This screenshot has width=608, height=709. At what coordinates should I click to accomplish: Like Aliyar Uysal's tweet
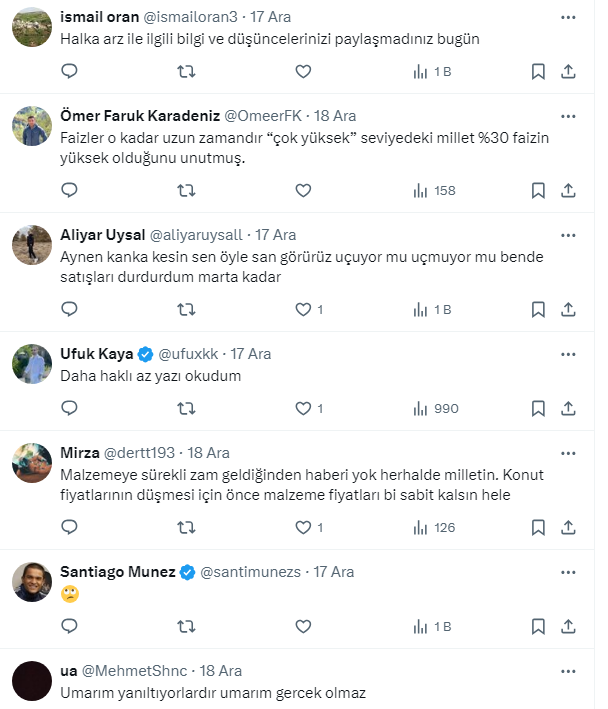pyautogui.click(x=303, y=309)
